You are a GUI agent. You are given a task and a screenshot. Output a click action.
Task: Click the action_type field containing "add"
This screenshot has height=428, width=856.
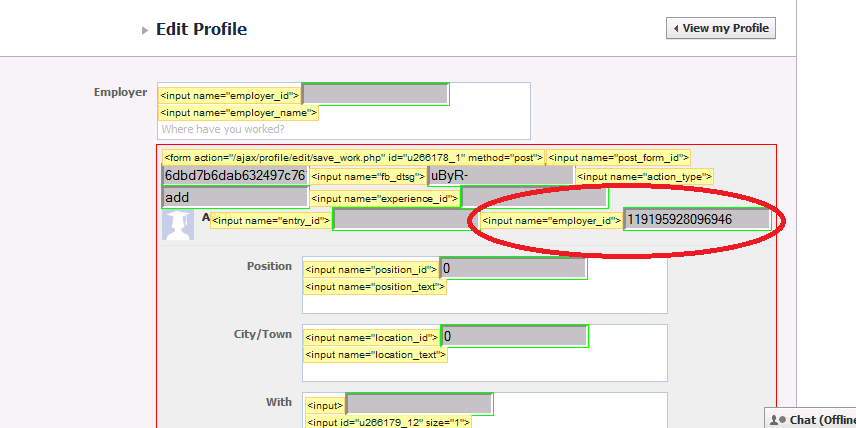point(234,197)
